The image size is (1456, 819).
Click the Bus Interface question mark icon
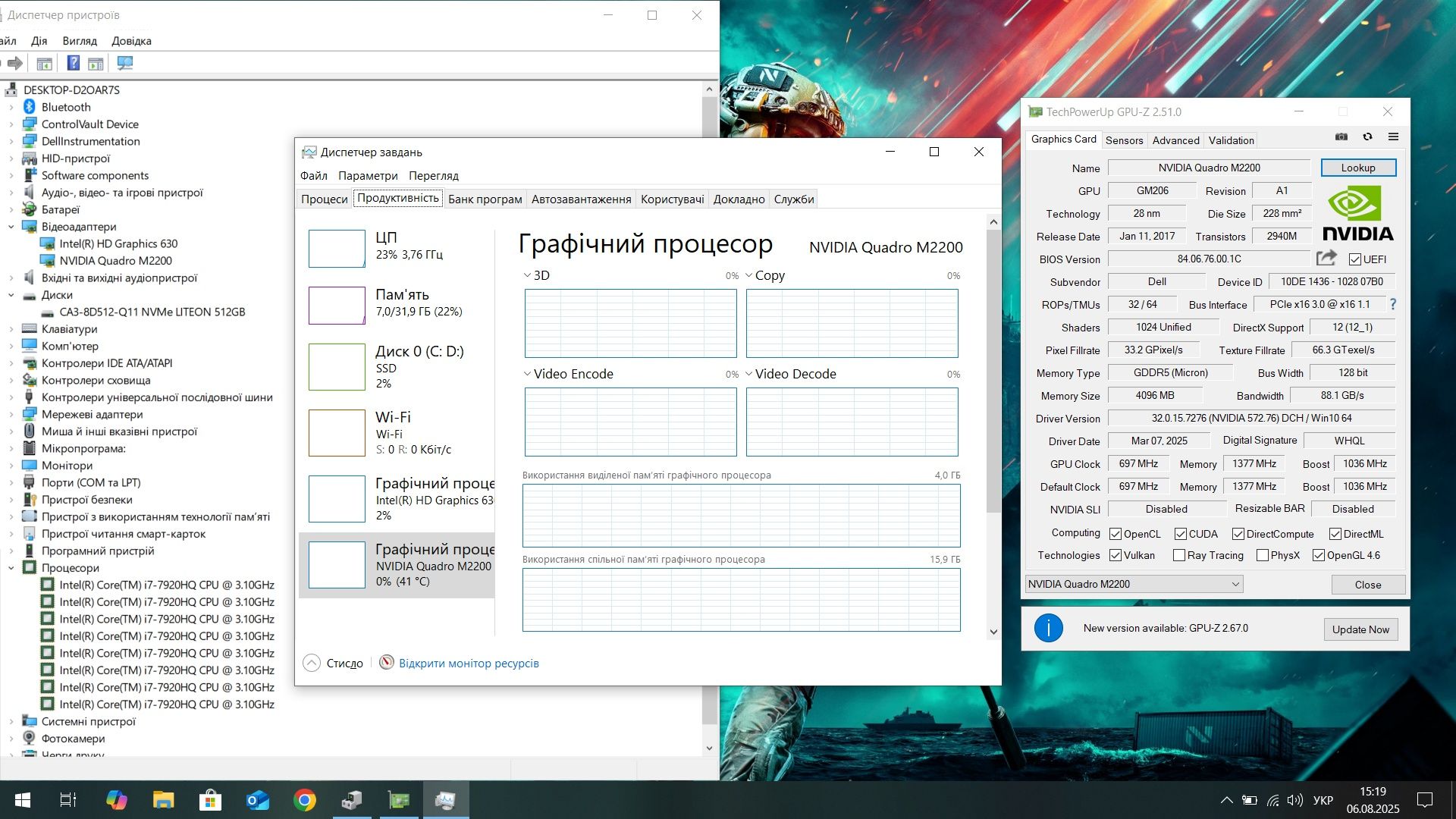pos(1393,304)
